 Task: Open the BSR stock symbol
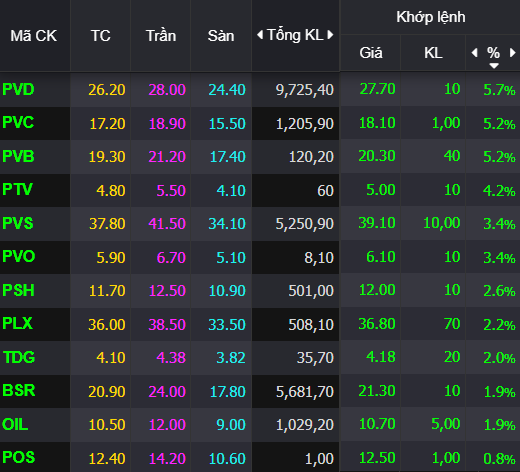pyautogui.click(x=19, y=390)
